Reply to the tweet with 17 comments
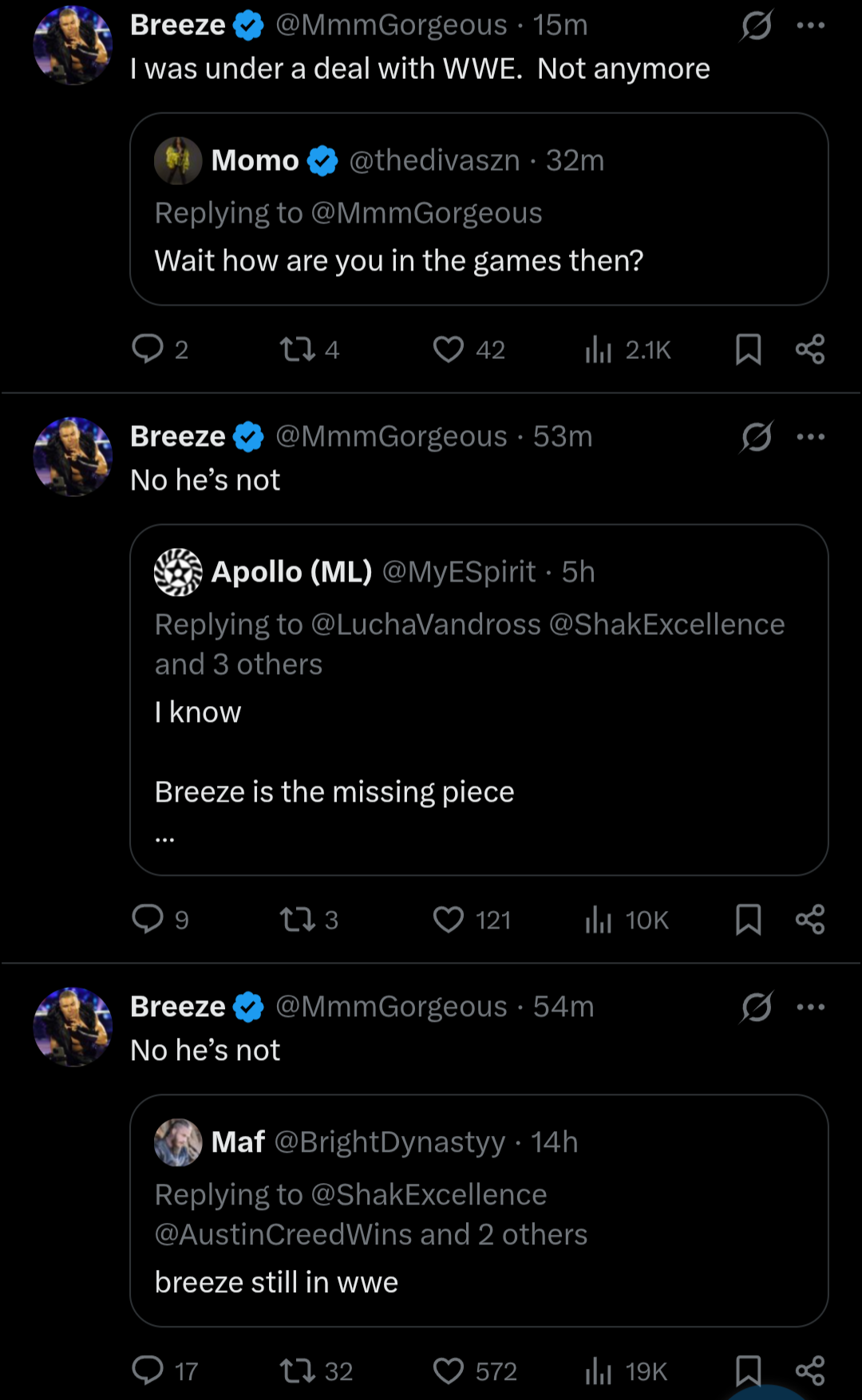The width and height of the screenshot is (862, 1400). click(148, 1371)
